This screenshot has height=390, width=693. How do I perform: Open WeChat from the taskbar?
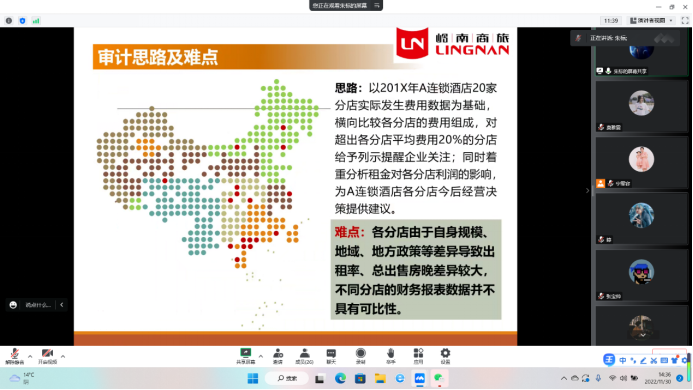click(x=439, y=379)
